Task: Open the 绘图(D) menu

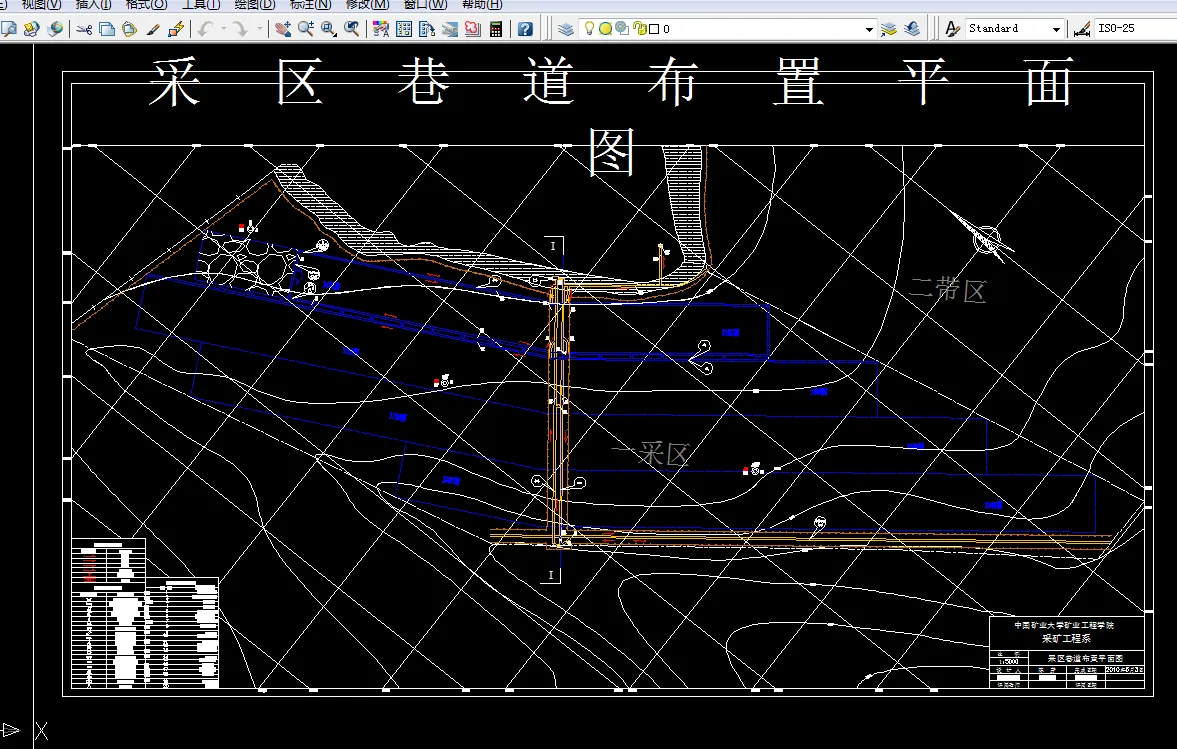Action: [x=255, y=5]
